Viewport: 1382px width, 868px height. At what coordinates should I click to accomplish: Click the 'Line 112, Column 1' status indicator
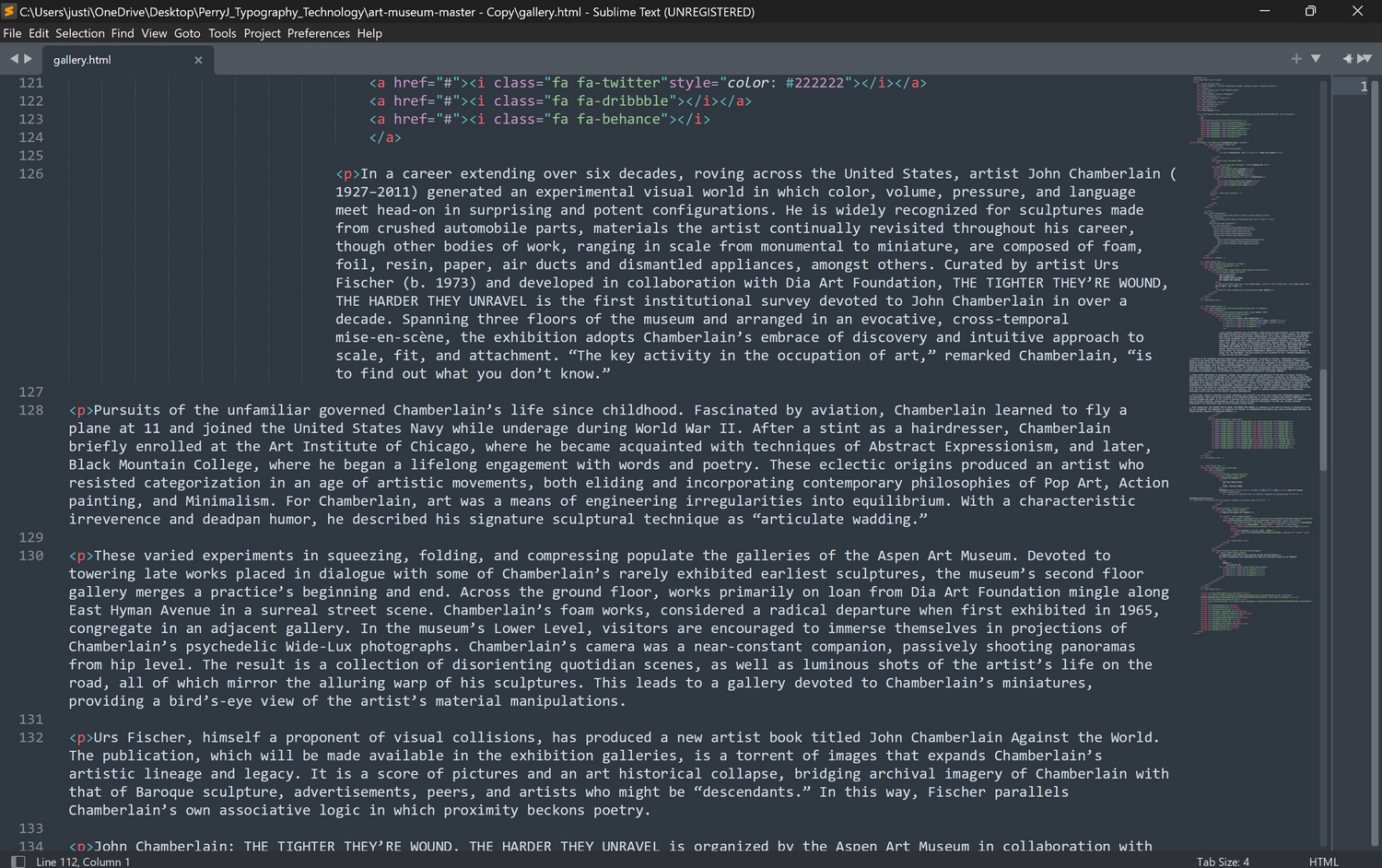tap(83, 862)
